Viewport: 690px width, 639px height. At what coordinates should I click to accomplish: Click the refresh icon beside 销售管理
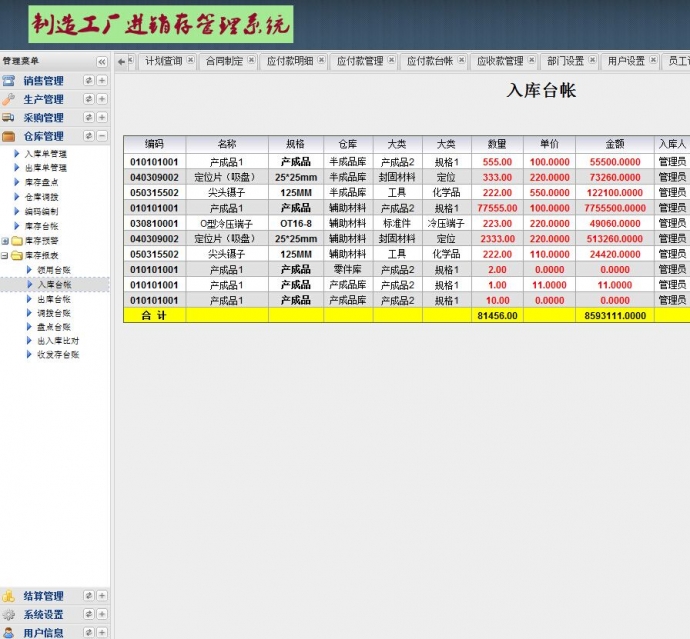tap(89, 81)
